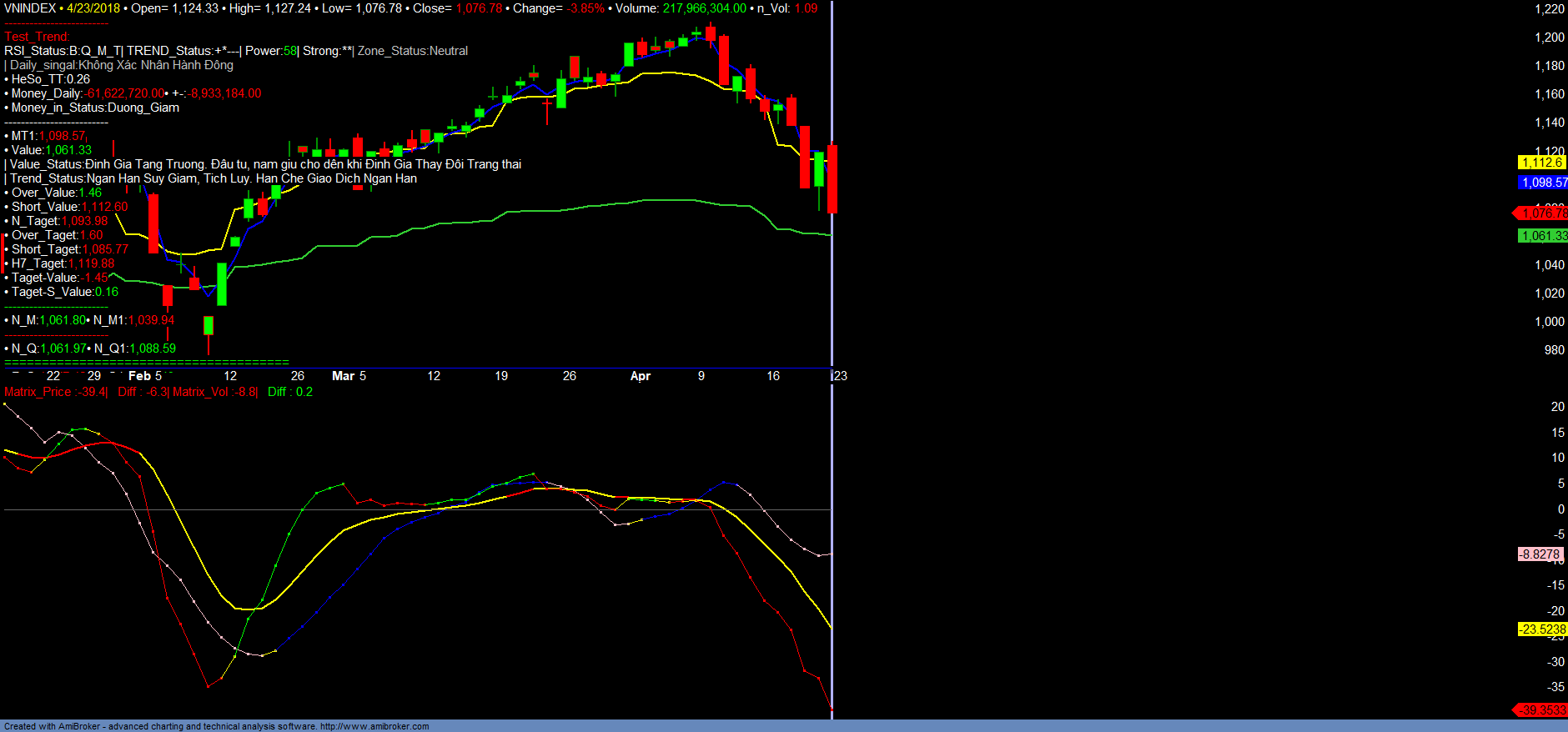Click the Mar label on the date axis

[x=343, y=376]
